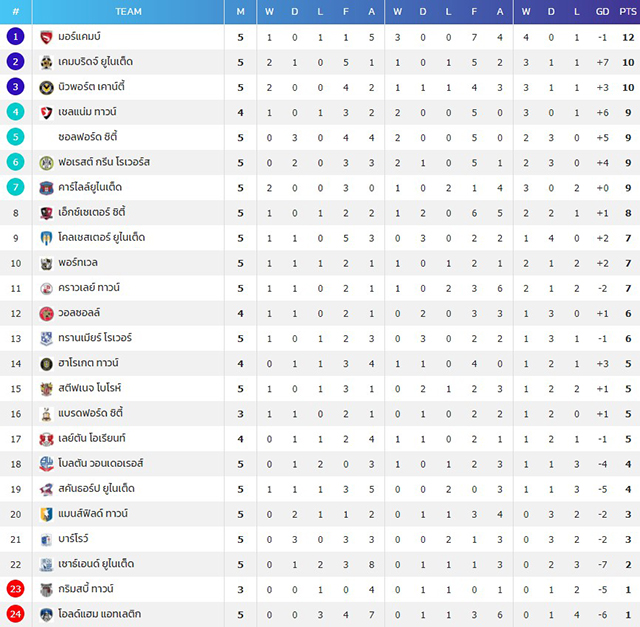Image resolution: width=640 pixels, height=627 pixels.
Task: Click the blue rank 1 position badge
Action: (x=16, y=37)
